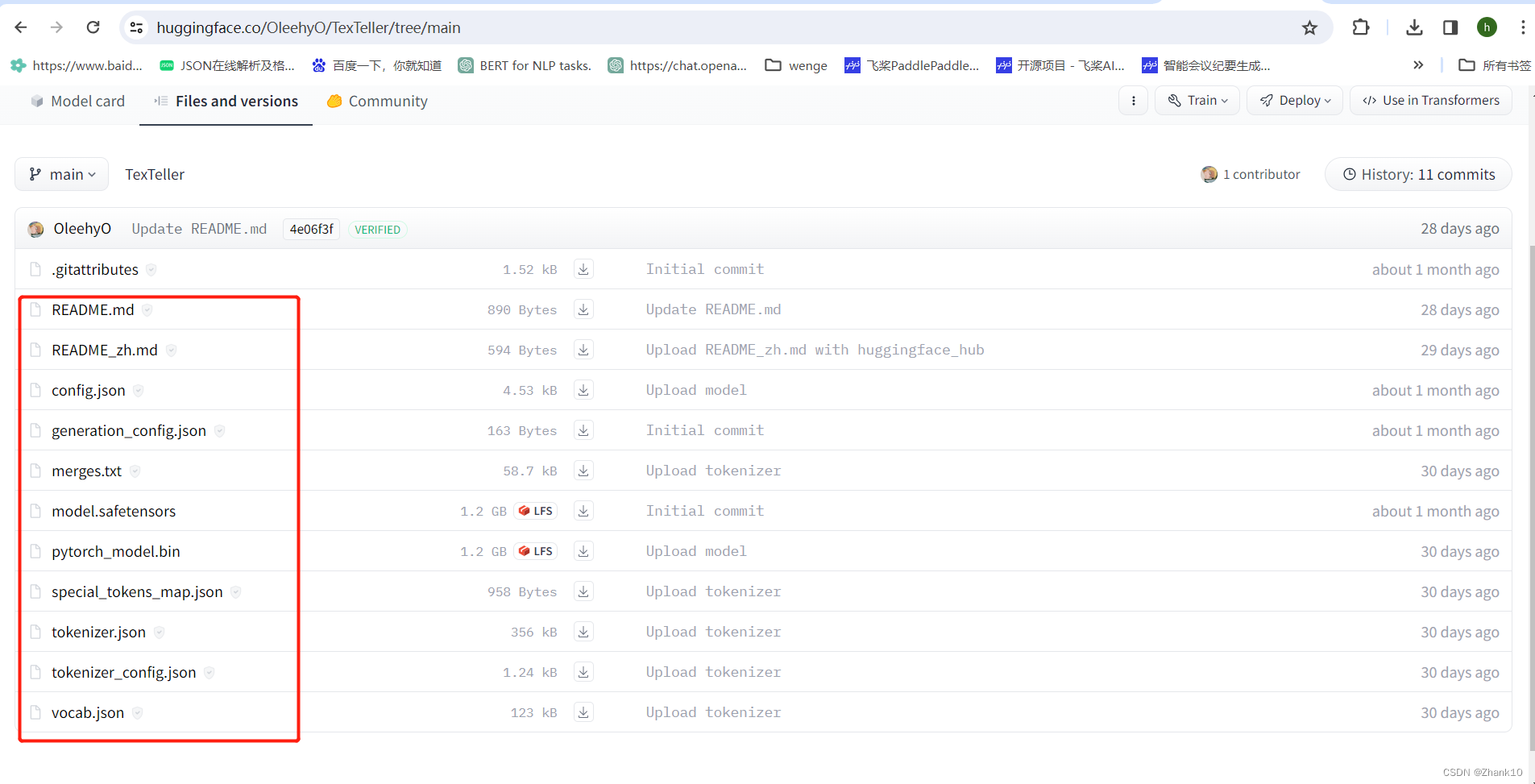The width and height of the screenshot is (1535, 784).
Task: Click the VERIFIED commit badge
Action: click(377, 230)
